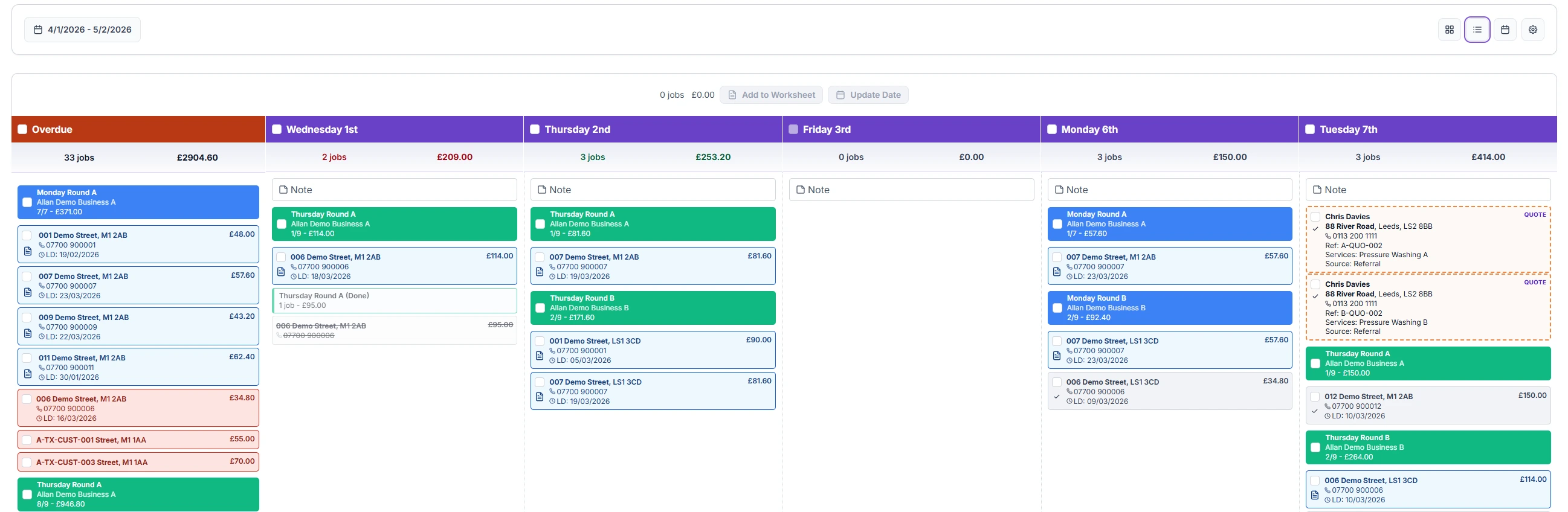Click 'Services: Pressure Washing A' text

pos(1376,255)
